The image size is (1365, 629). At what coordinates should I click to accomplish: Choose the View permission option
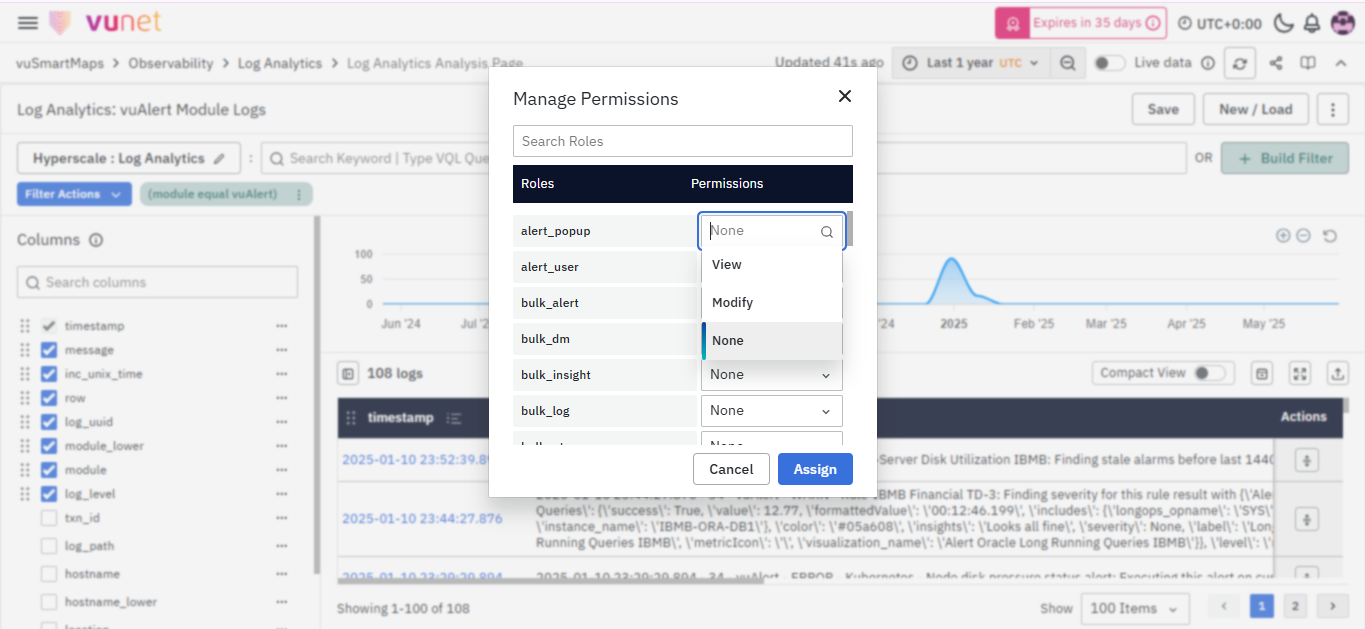point(727,265)
